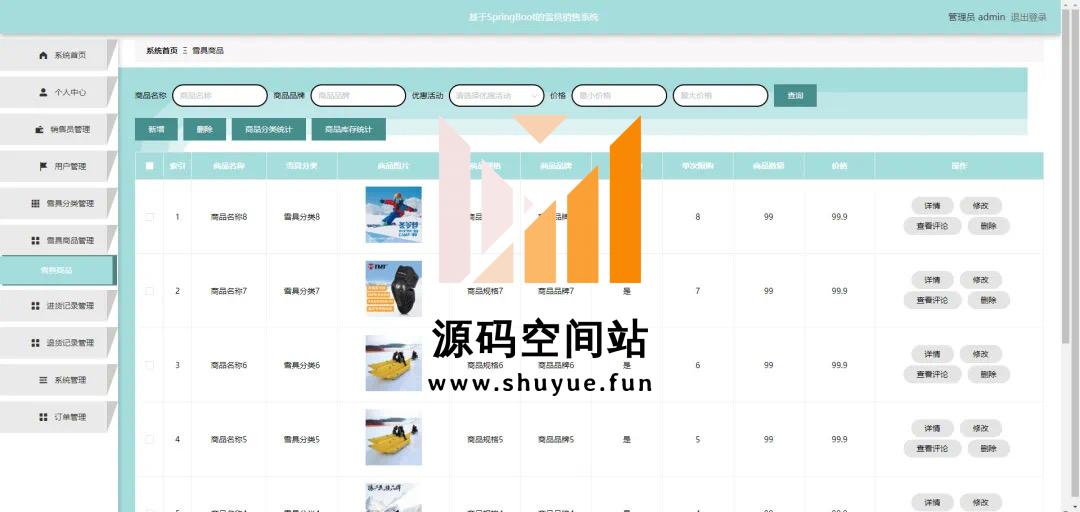The image size is (1080, 512).
Task: Open the 优惠活动 dropdown selector
Action: pos(497,96)
